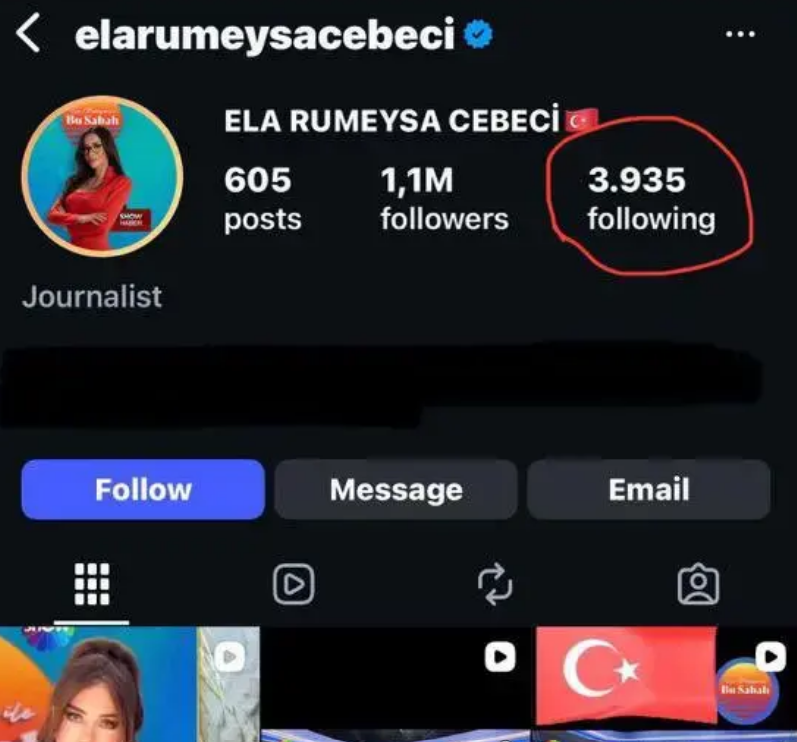
Task: Switch to the Reels tab icon
Action: point(293,584)
